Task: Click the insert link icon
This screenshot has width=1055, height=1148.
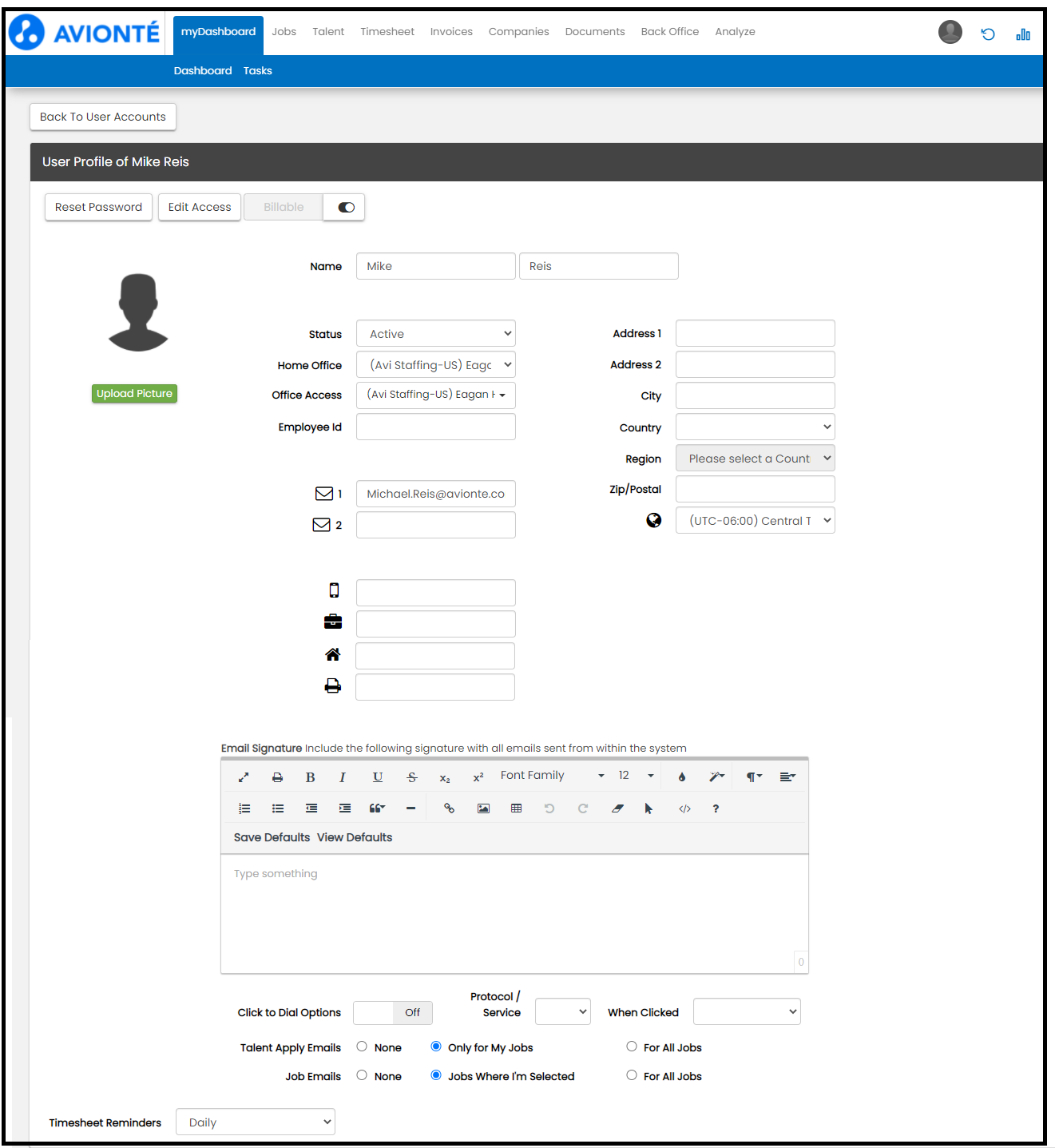Action: (x=450, y=808)
